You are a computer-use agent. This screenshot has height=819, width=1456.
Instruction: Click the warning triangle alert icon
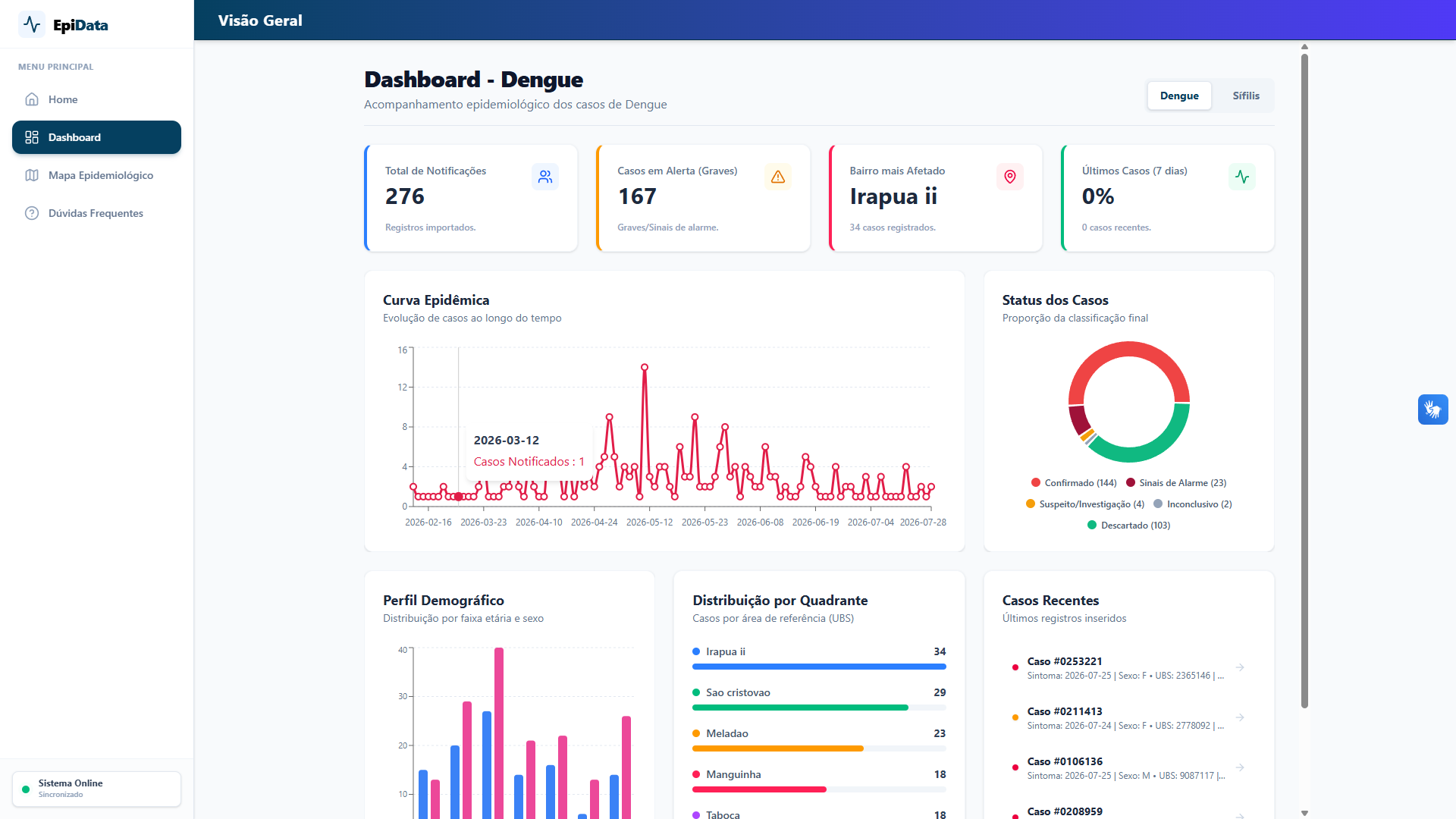(778, 177)
